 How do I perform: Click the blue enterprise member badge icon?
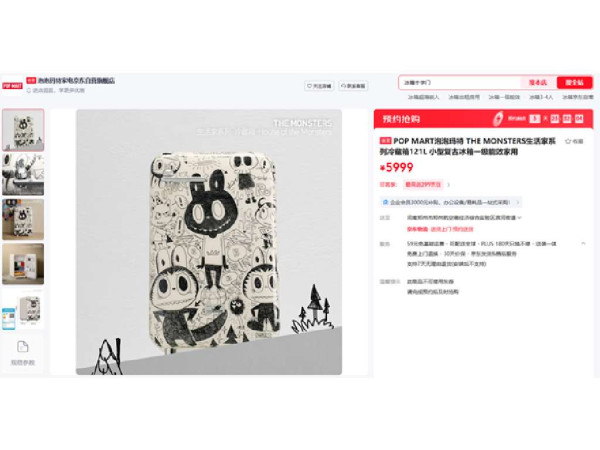[x=385, y=202]
